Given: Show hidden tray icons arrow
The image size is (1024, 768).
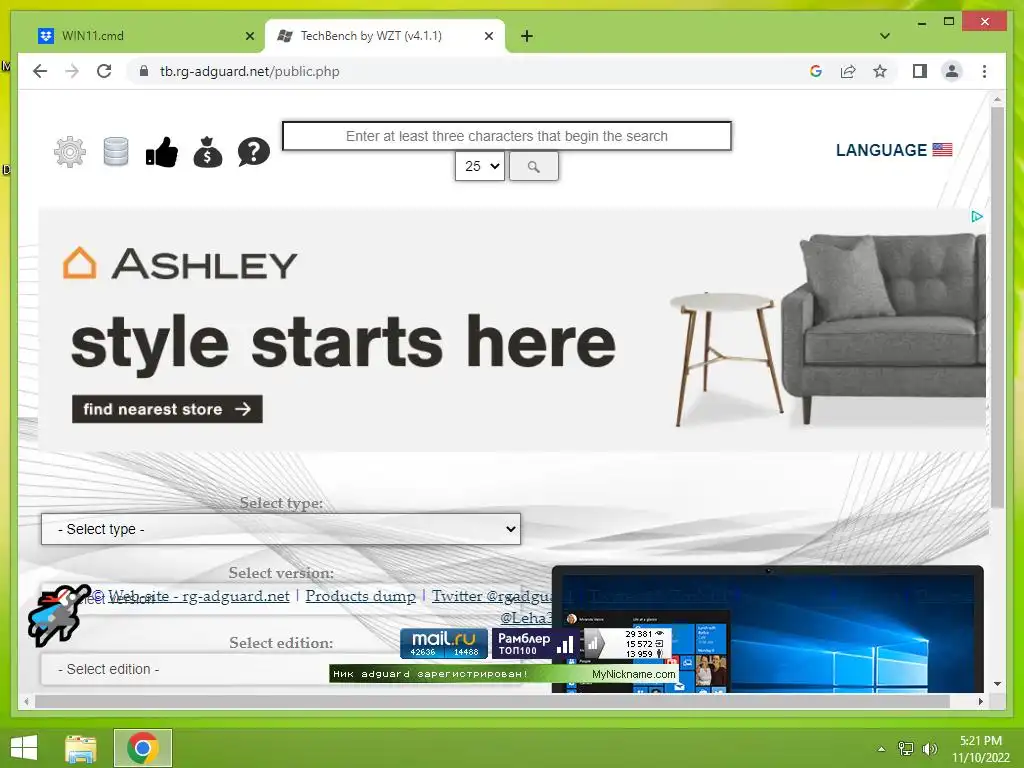Looking at the screenshot, I should (881, 749).
